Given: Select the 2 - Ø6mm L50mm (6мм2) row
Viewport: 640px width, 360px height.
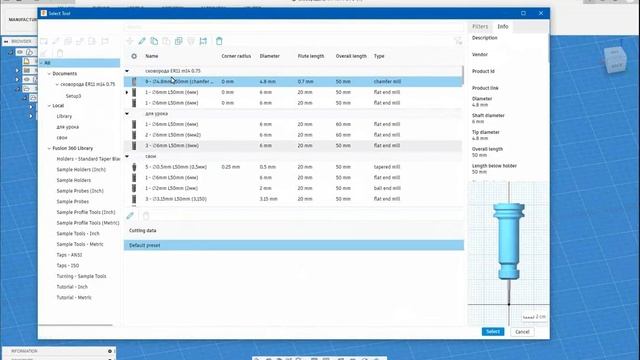Looking at the screenshot, I should click(x=294, y=135).
